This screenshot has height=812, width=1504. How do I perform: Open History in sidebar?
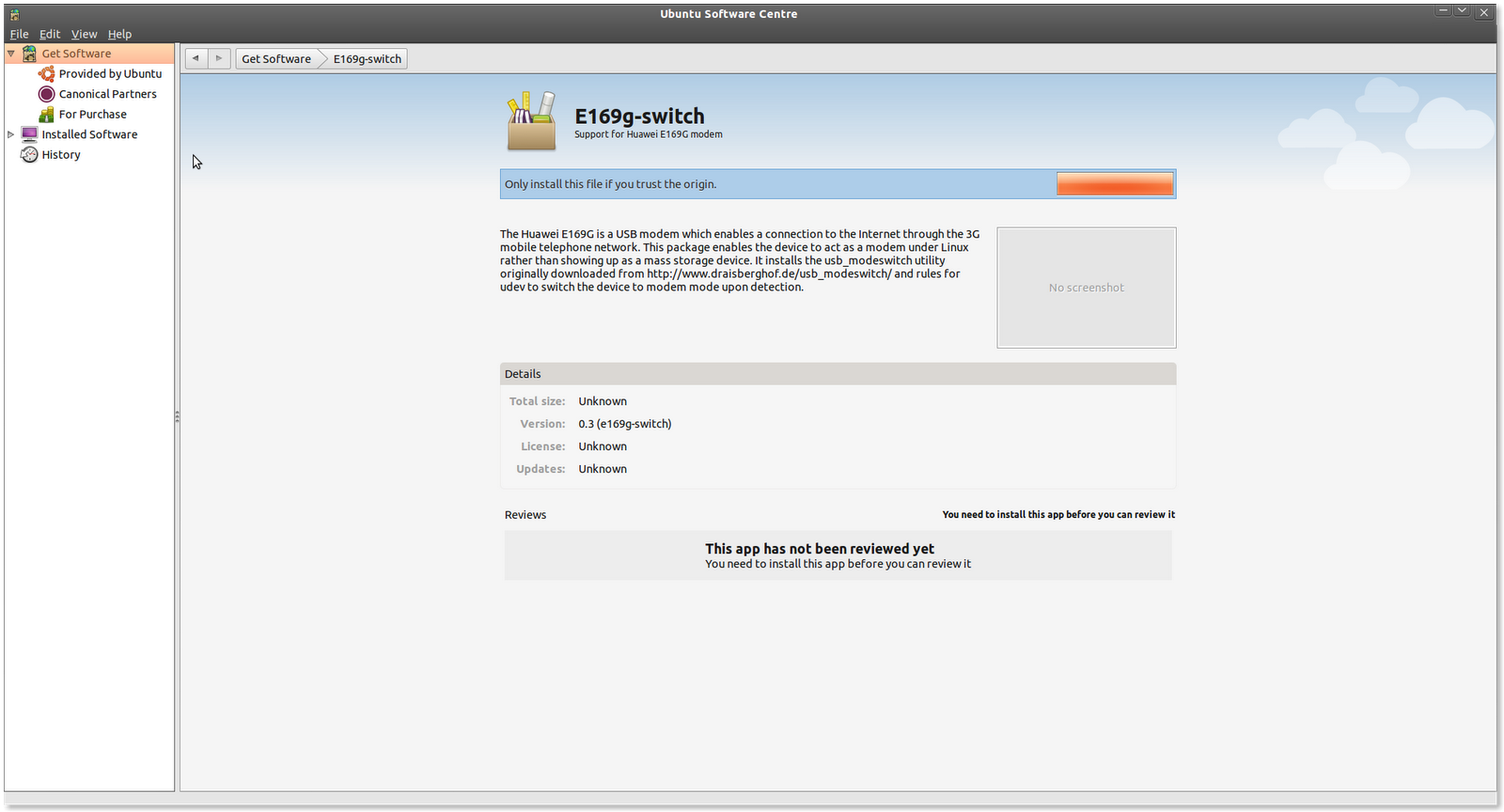click(61, 154)
